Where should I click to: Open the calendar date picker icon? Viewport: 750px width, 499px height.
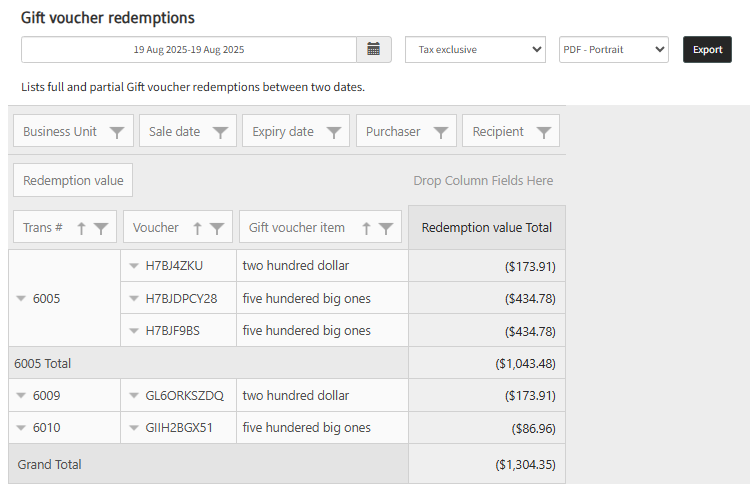click(x=373, y=49)
